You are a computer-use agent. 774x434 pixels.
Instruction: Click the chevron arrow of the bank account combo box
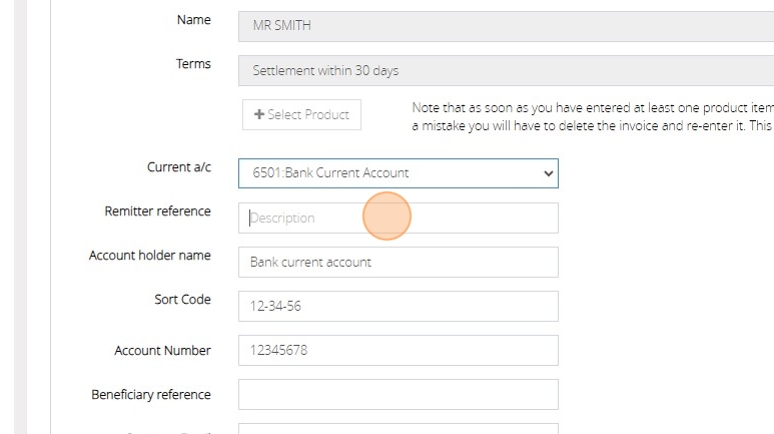pos(547,173)
